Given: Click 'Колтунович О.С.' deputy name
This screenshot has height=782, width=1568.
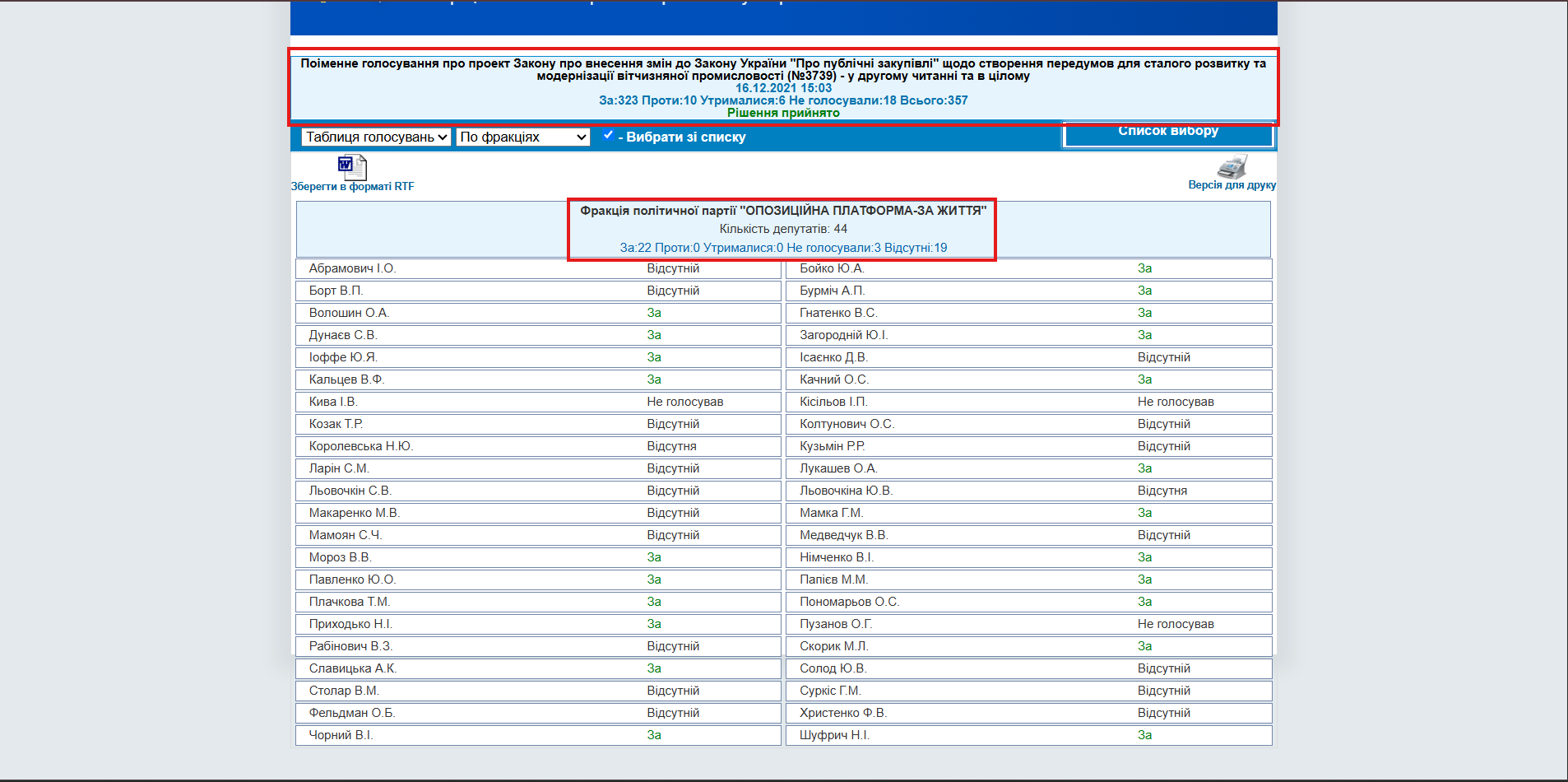Looking at the screenshot, I should tap(847, 424).
